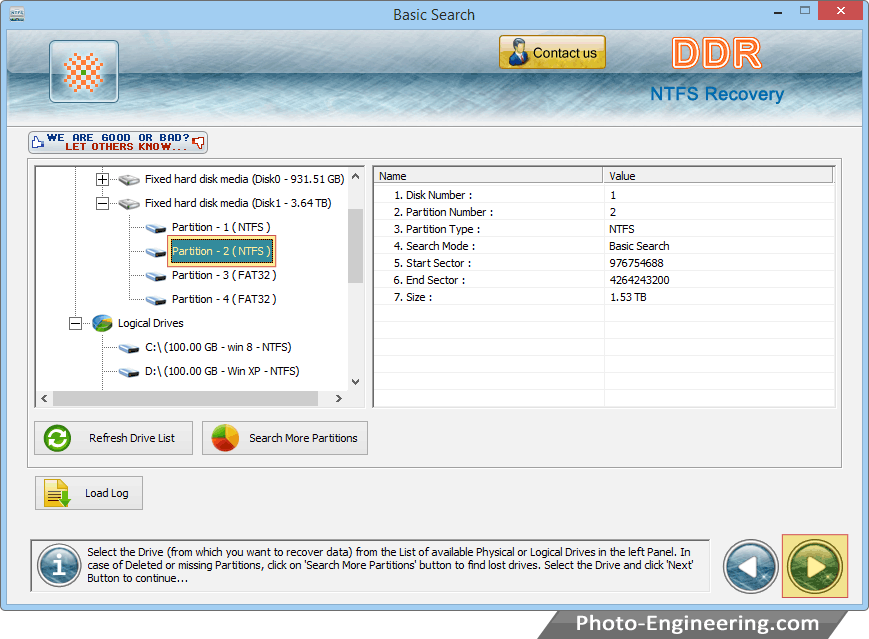Click the drive icon beside C:\
This screenshot has width=869, height=639.
coord(129,348)
